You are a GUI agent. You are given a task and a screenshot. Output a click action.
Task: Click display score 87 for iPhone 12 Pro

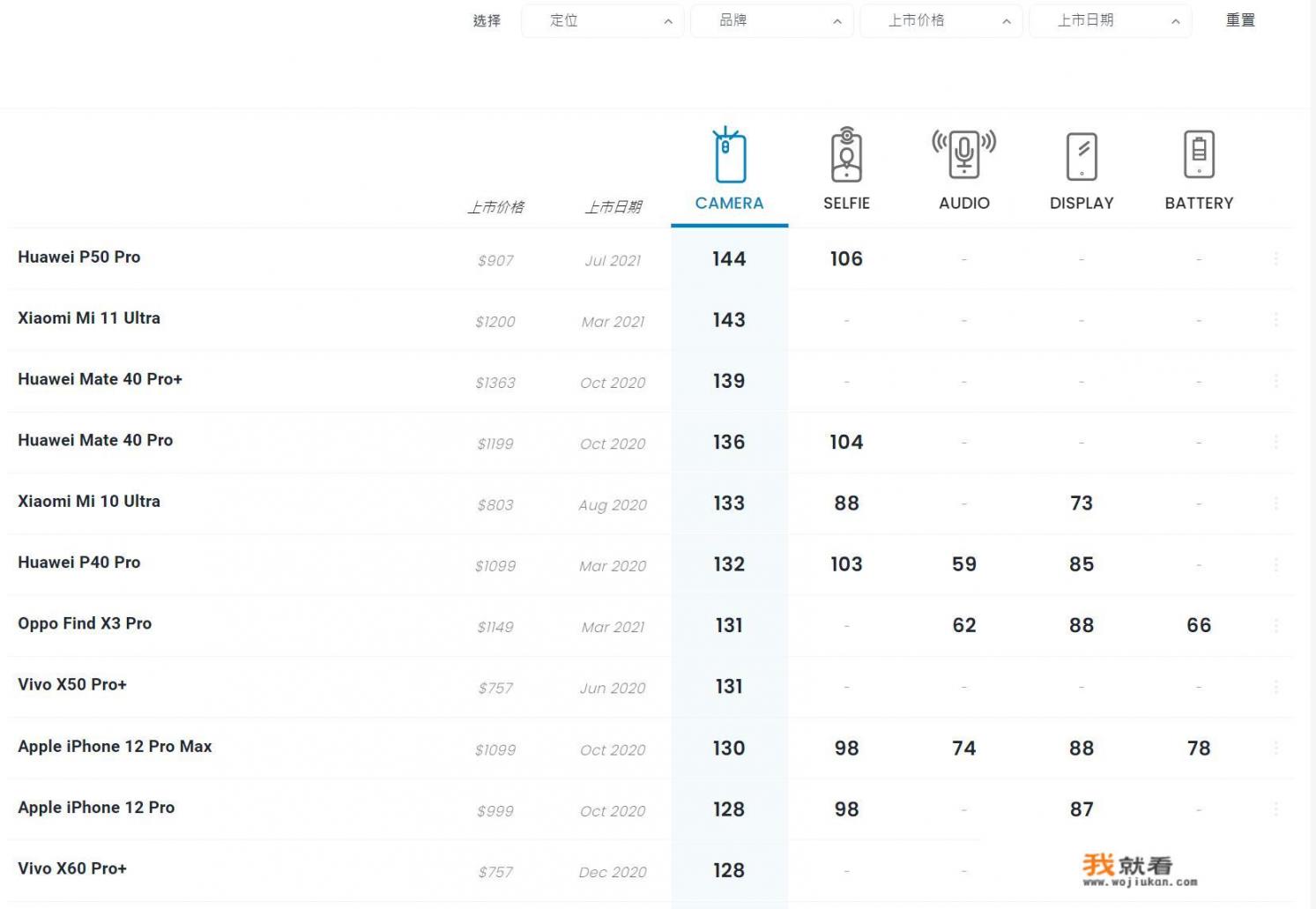1082,808
